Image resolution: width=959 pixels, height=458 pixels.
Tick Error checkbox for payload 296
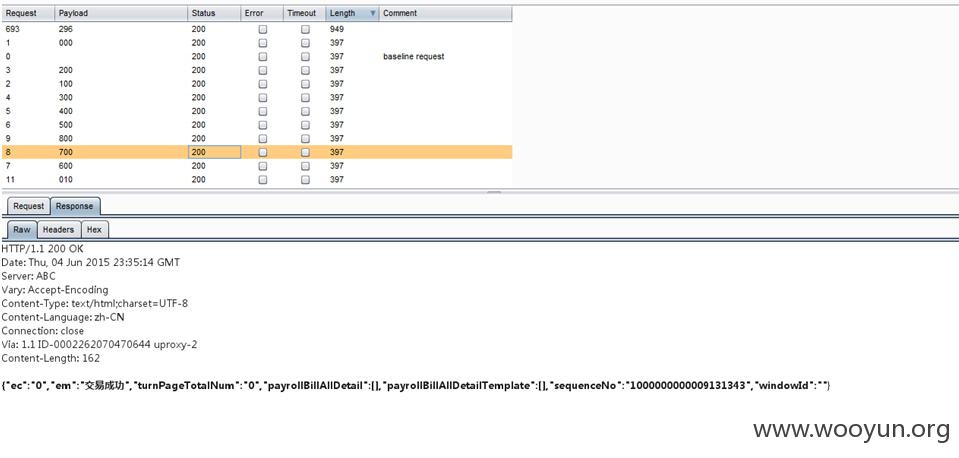[x=262, y=29]
